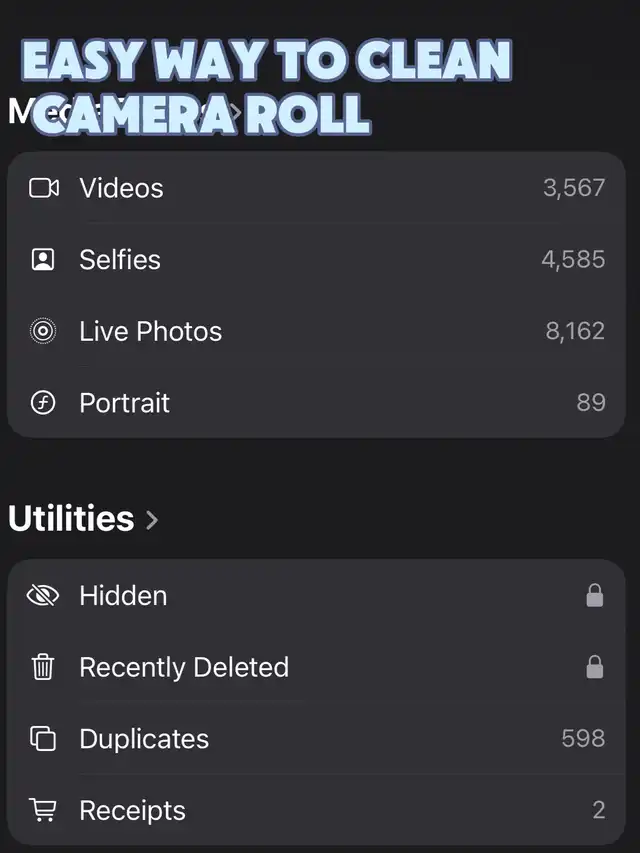Tap the 3,567 videos count
This screenshot has height=853, width=640.
[x=574, y=188]
